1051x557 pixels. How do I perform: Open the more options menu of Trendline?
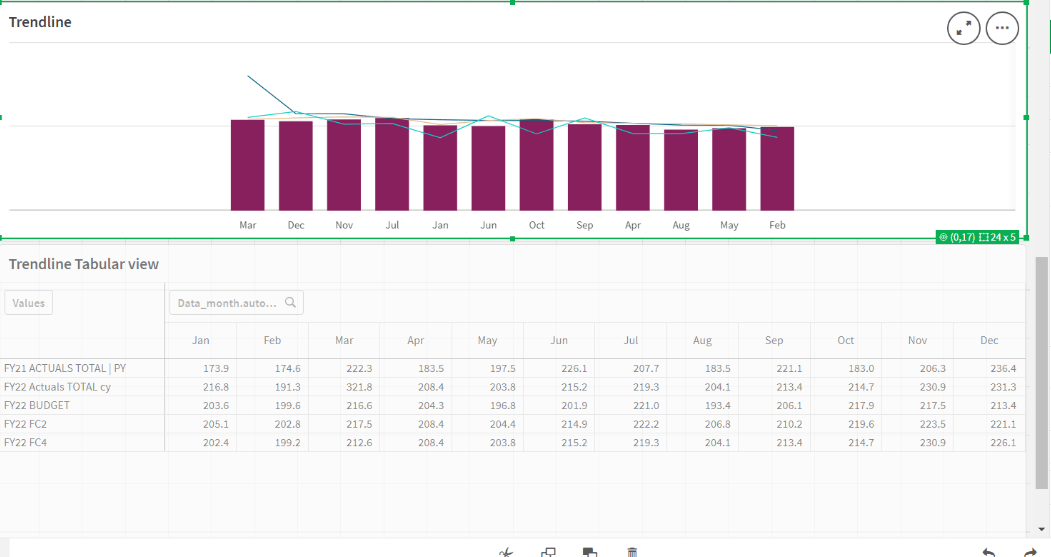1002,28
